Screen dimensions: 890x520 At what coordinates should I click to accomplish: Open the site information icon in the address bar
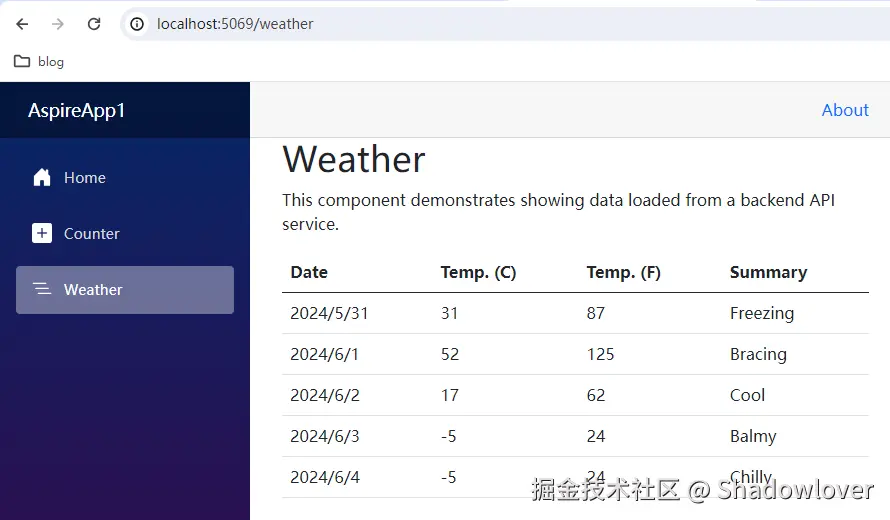[x=137, y=24]
